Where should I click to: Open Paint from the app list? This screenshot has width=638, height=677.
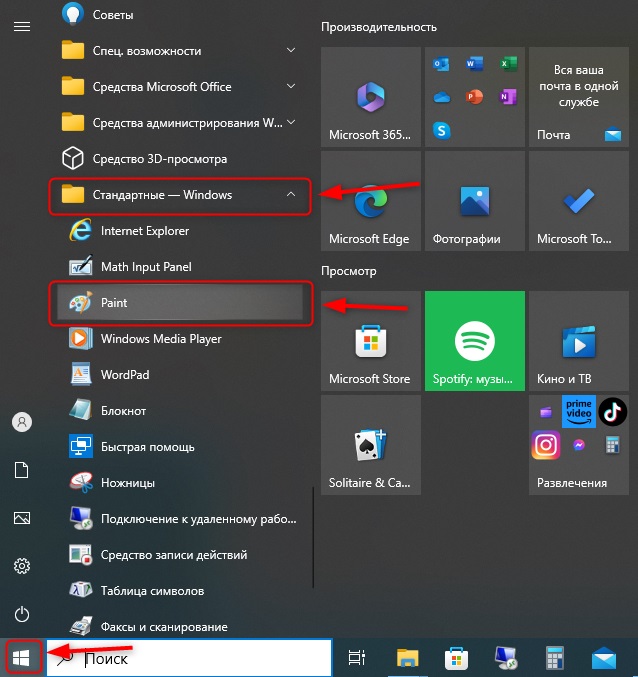(180, 303)
